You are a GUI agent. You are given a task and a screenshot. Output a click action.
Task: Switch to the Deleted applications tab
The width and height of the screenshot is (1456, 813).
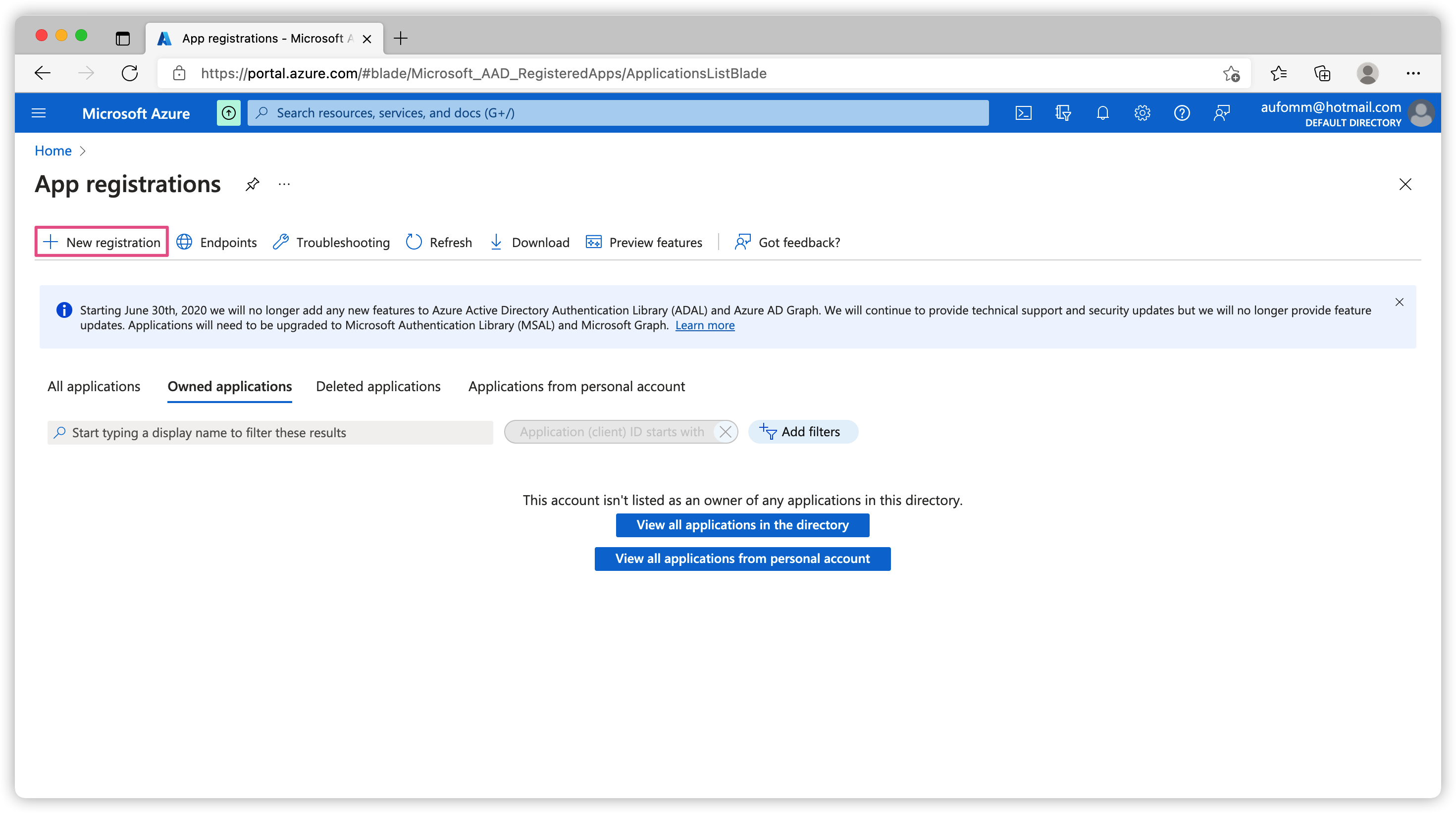click(x=378, y=386)
